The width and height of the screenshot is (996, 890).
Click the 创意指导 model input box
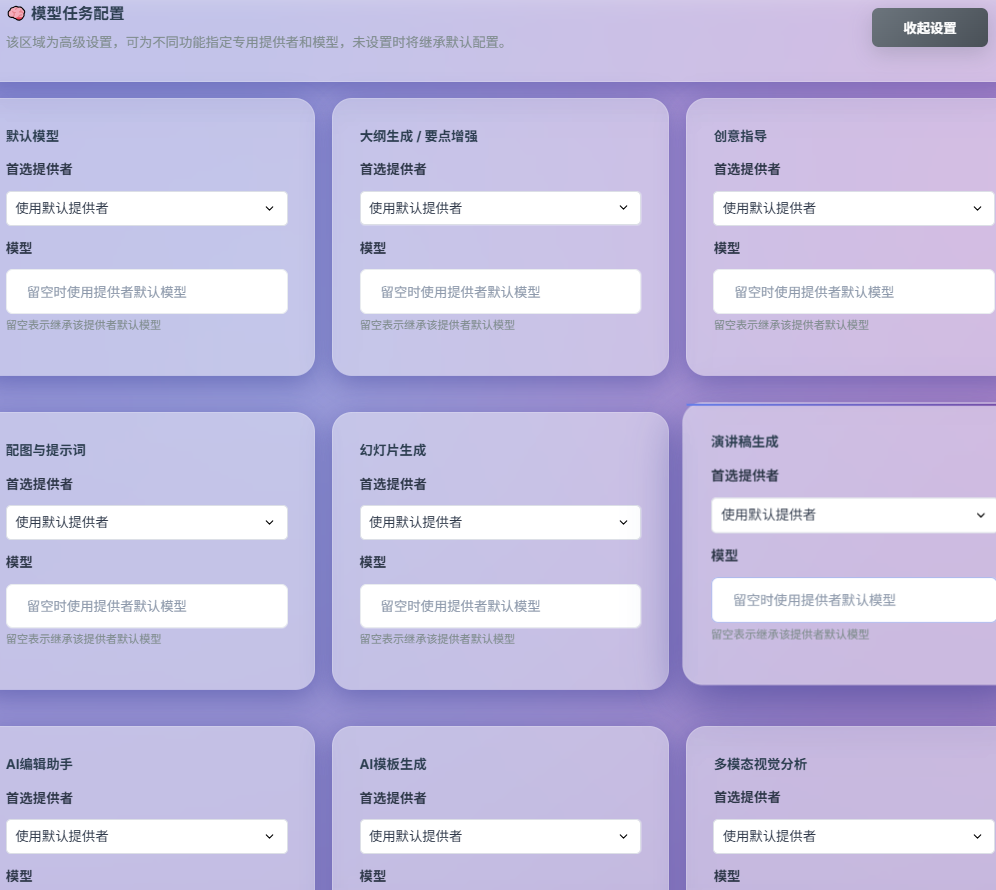click(x=853, y=291)
